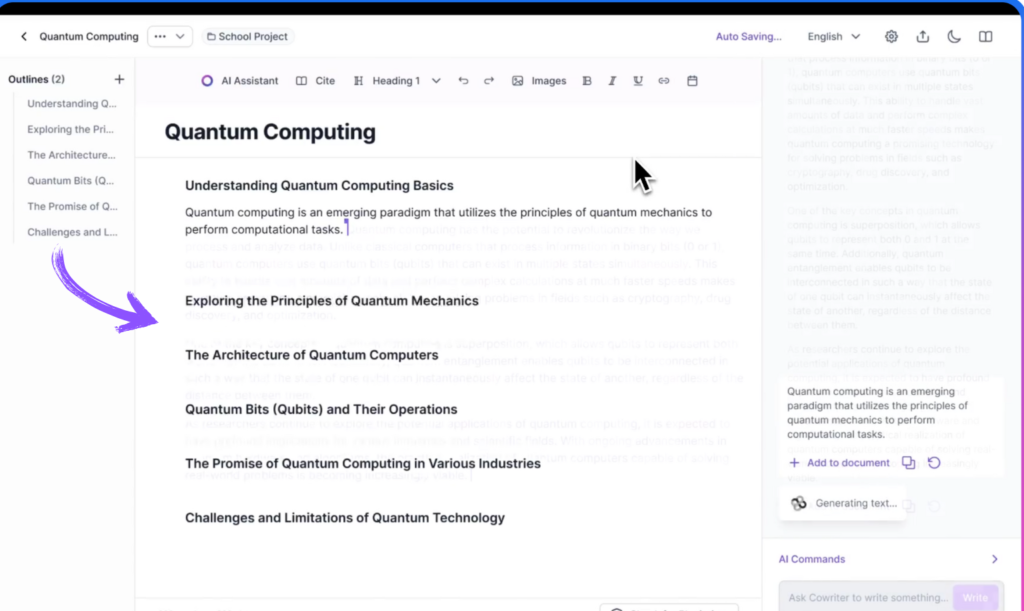Click the Write button

click(x=975, y=598)
